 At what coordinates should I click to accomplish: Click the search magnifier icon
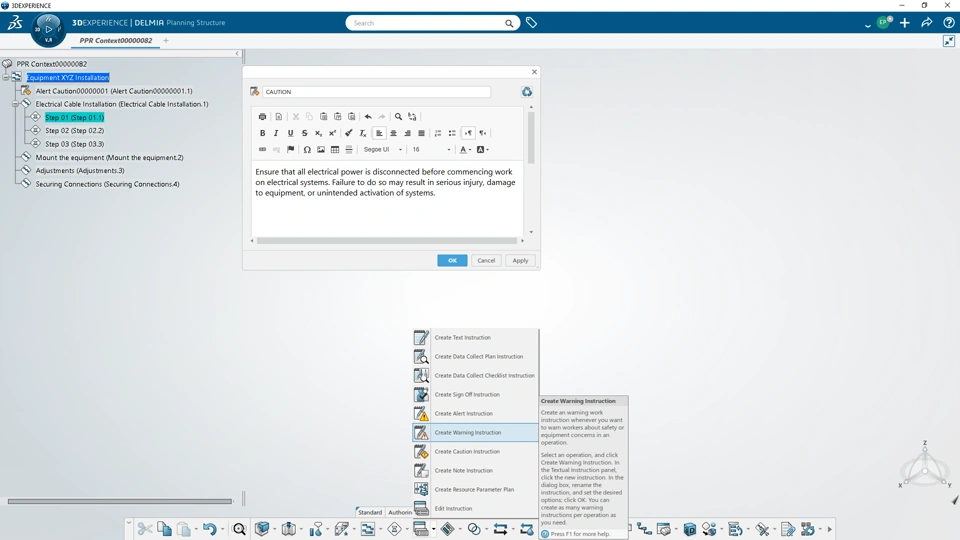(x=509, y=23)
